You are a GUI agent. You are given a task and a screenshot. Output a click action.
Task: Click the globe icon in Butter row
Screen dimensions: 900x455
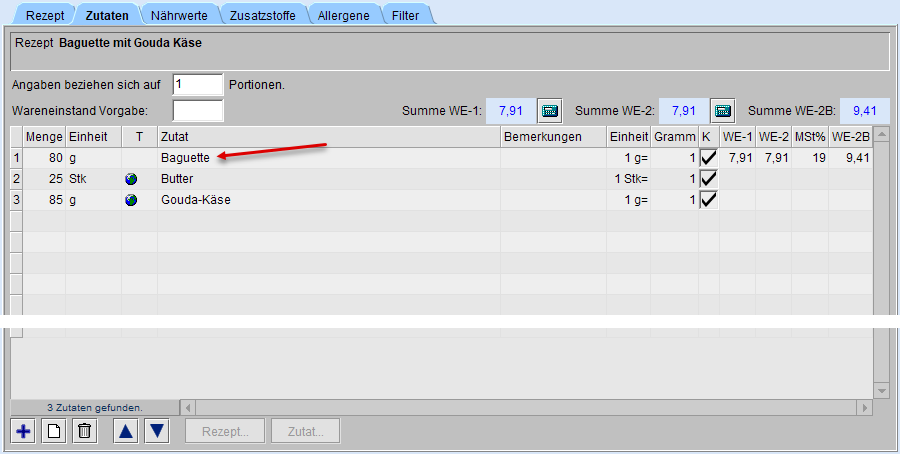coord(131,179)
